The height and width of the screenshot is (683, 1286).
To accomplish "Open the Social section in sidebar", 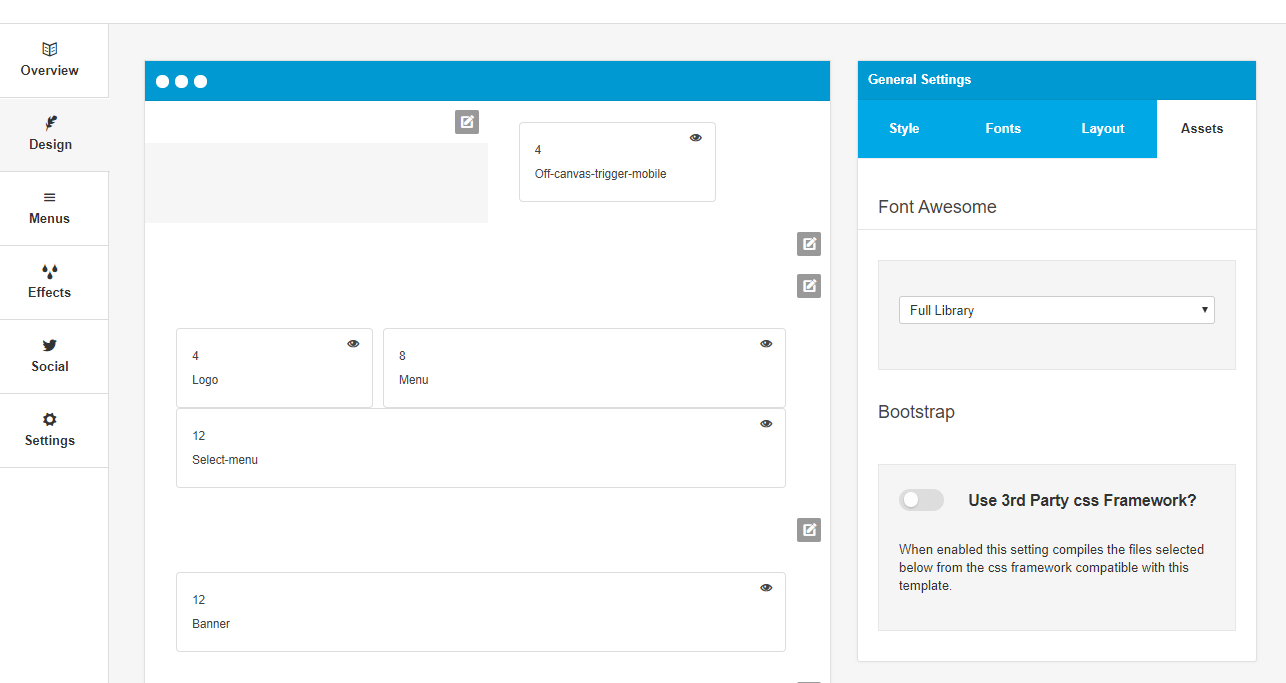I will (x=54, y=357).
